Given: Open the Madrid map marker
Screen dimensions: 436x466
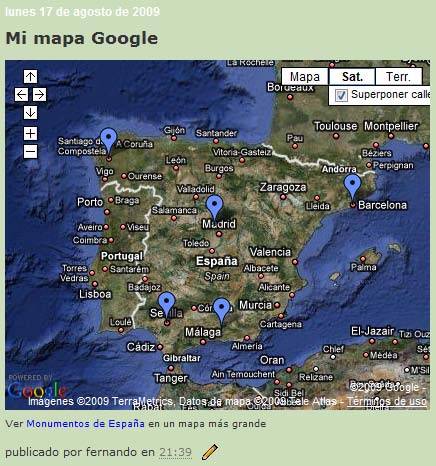Looking at the screenshot, I should [x=215, y=206].
